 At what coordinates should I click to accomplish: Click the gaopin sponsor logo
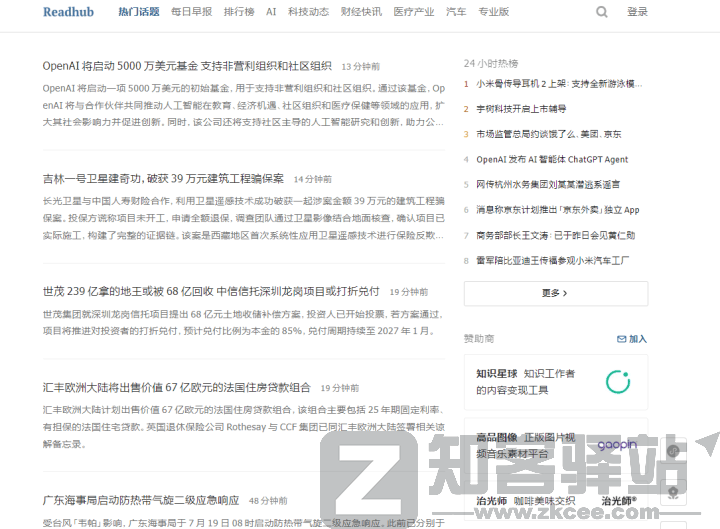point(617,445)
